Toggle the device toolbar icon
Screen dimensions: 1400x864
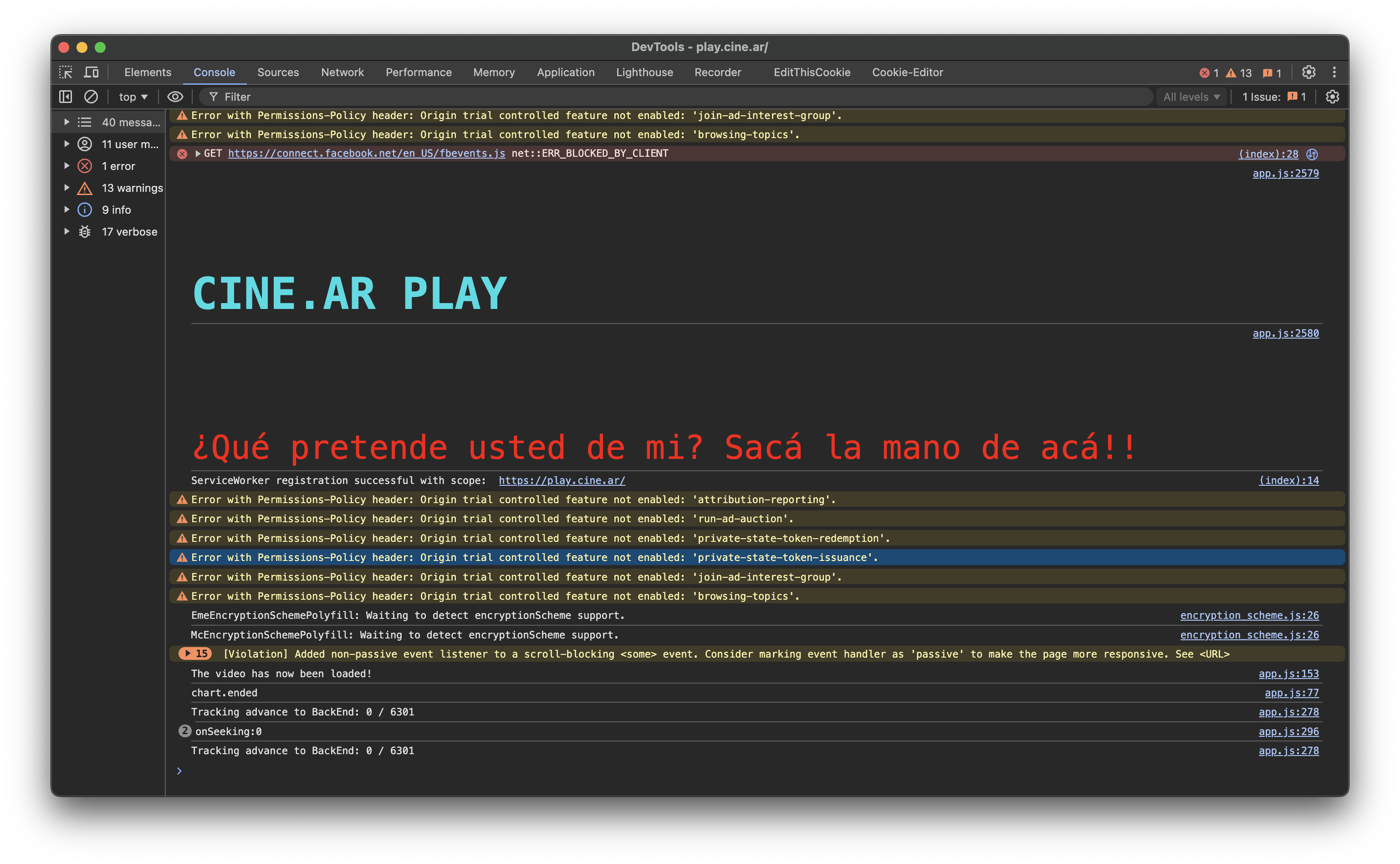pos(92,72)
